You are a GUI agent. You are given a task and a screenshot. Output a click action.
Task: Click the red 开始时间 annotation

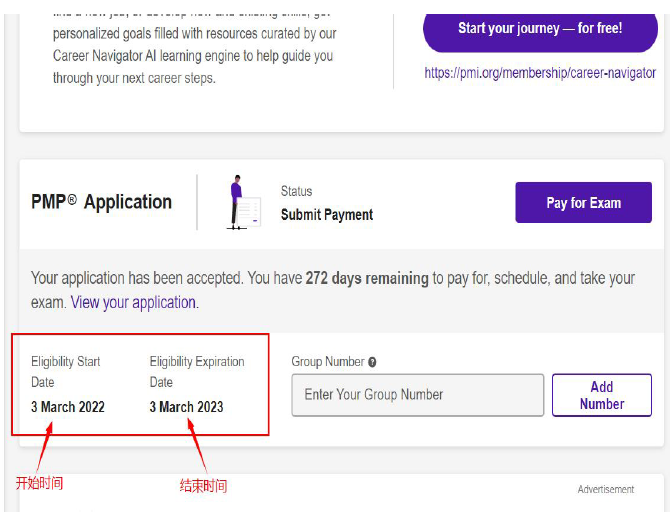pyautogui.click(x=40, y=483)
